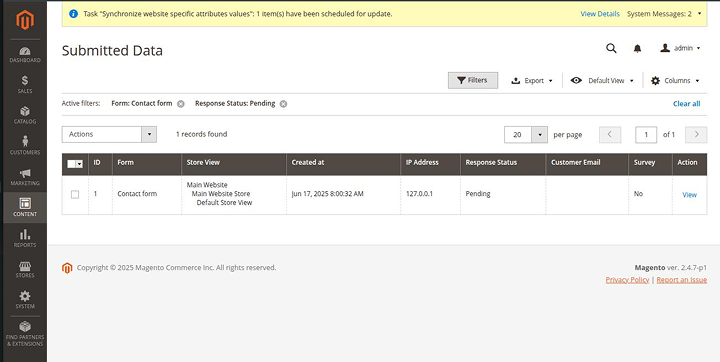Screen dimensions: 720x362
Task: Tick the checkbox for record ID 1
Action: click(x=75, y=194)
